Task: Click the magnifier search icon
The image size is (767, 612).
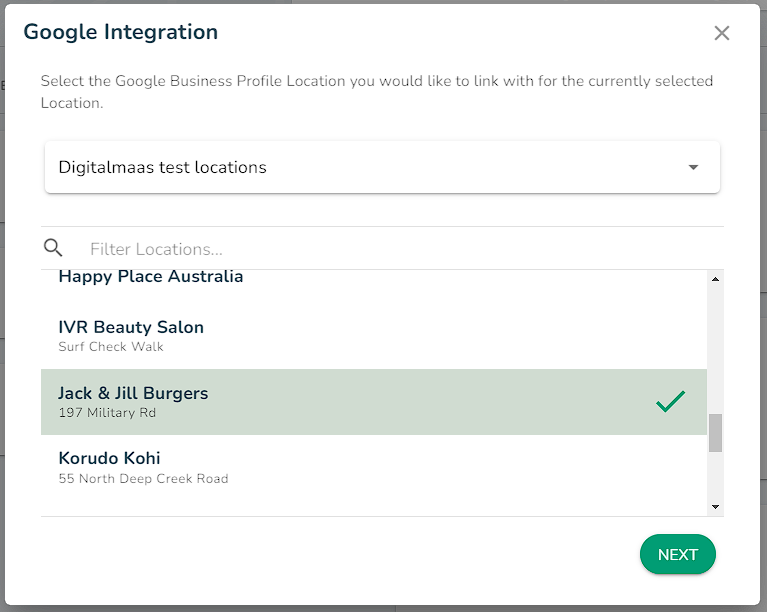Action: tap(53, 248)
